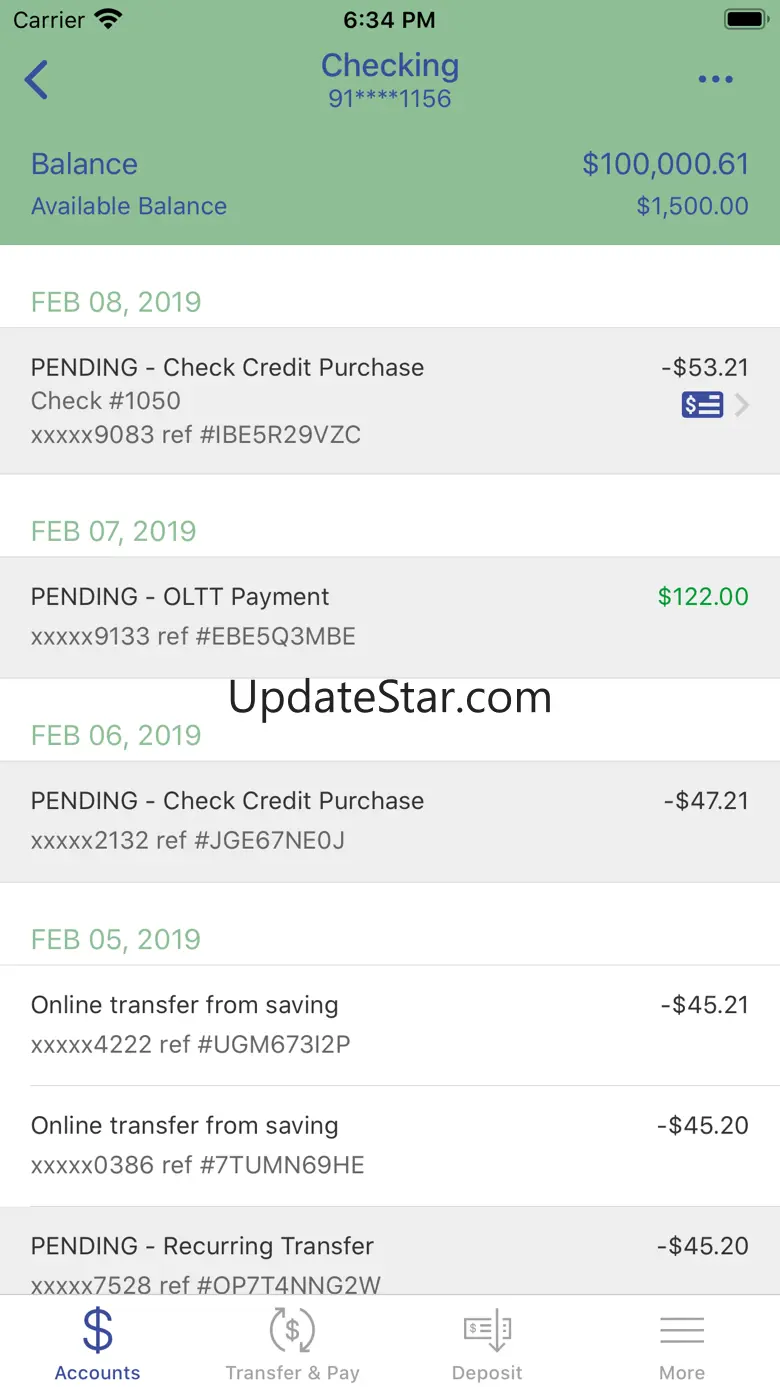
Task: Open the PENDING OLTT Payment transaction
Action: coord(390,617)
